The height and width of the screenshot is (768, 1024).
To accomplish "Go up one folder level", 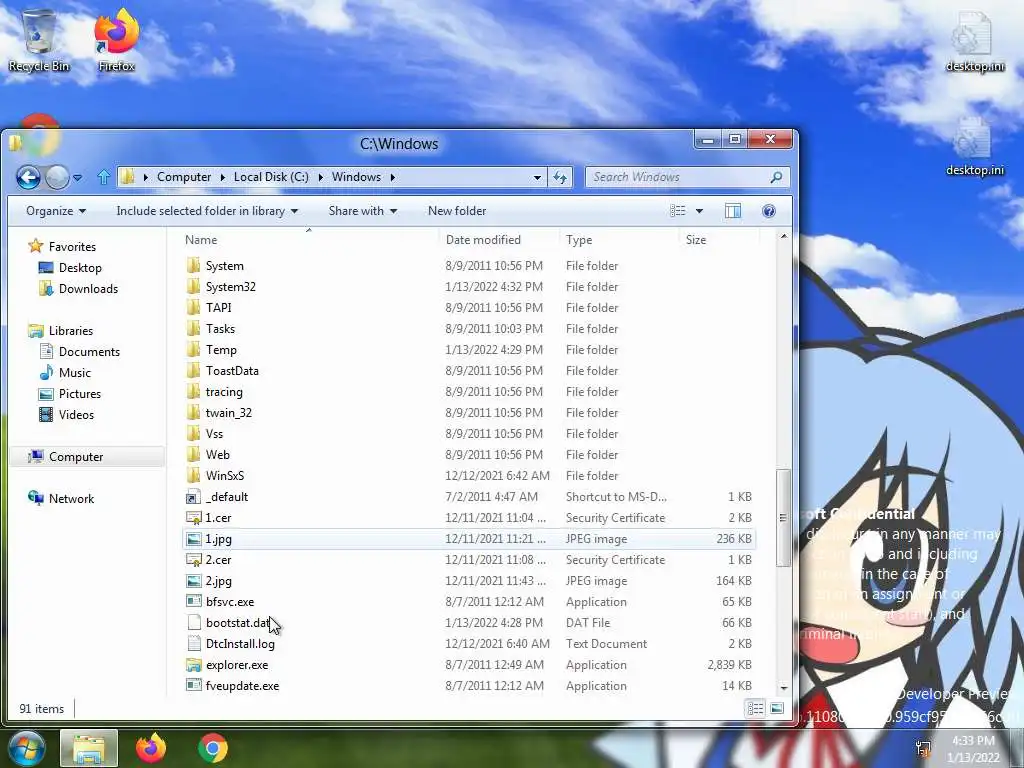I will 103,177.
